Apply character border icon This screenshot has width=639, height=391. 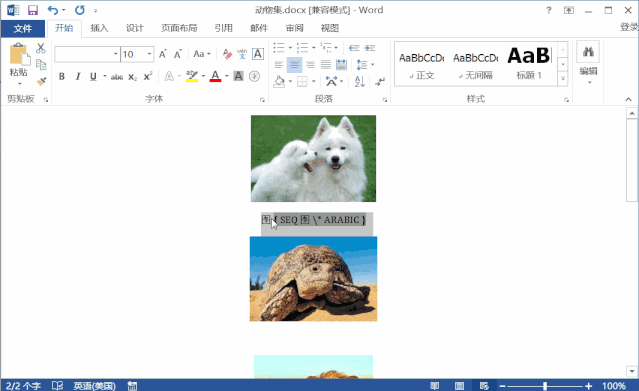[x=258, y=54]
